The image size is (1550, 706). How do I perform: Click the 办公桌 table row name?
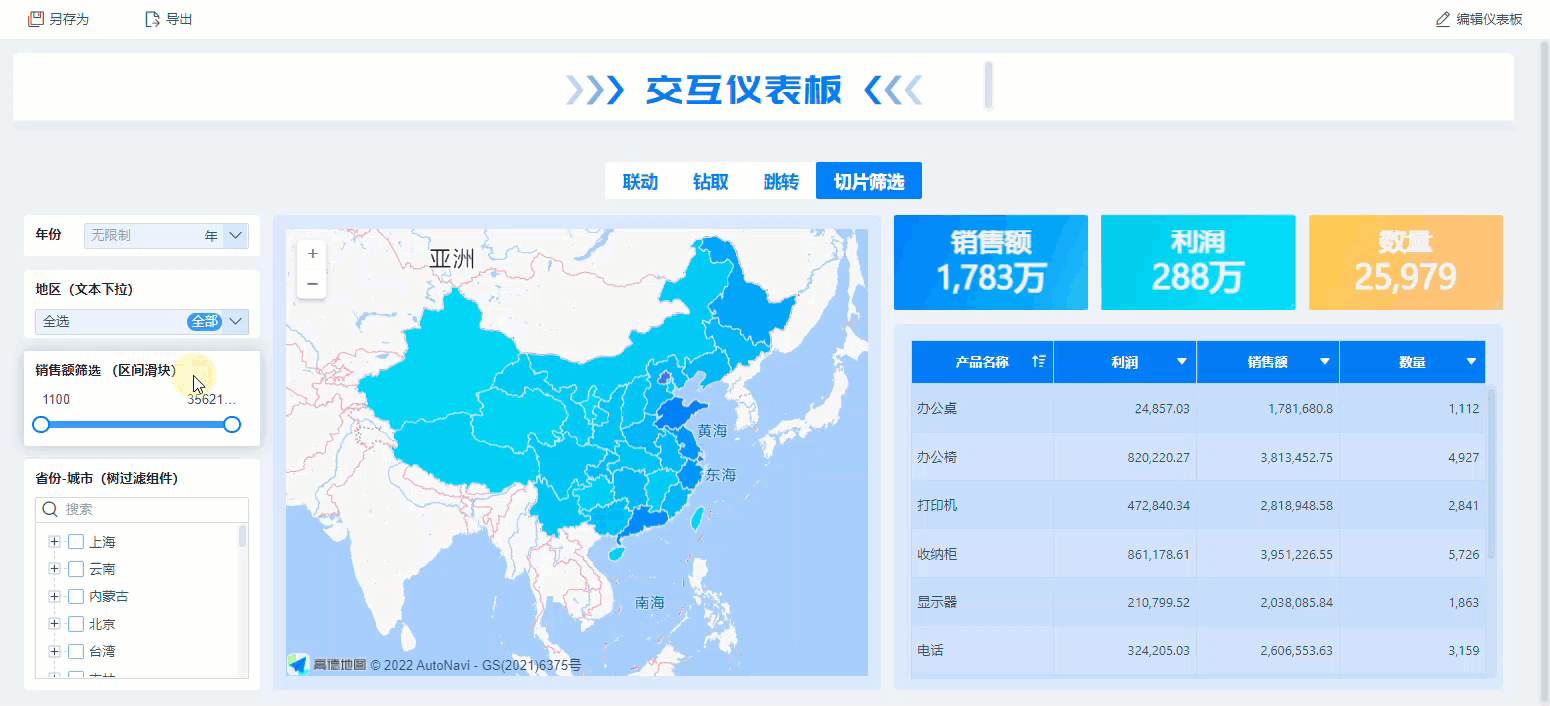pos(937,408)
